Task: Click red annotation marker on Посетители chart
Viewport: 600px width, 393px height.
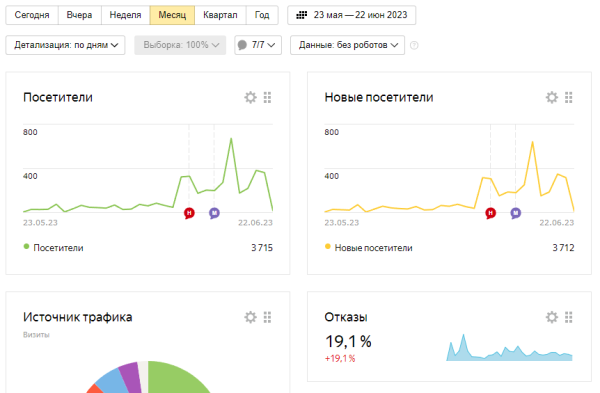Action: tap(189, 213)
